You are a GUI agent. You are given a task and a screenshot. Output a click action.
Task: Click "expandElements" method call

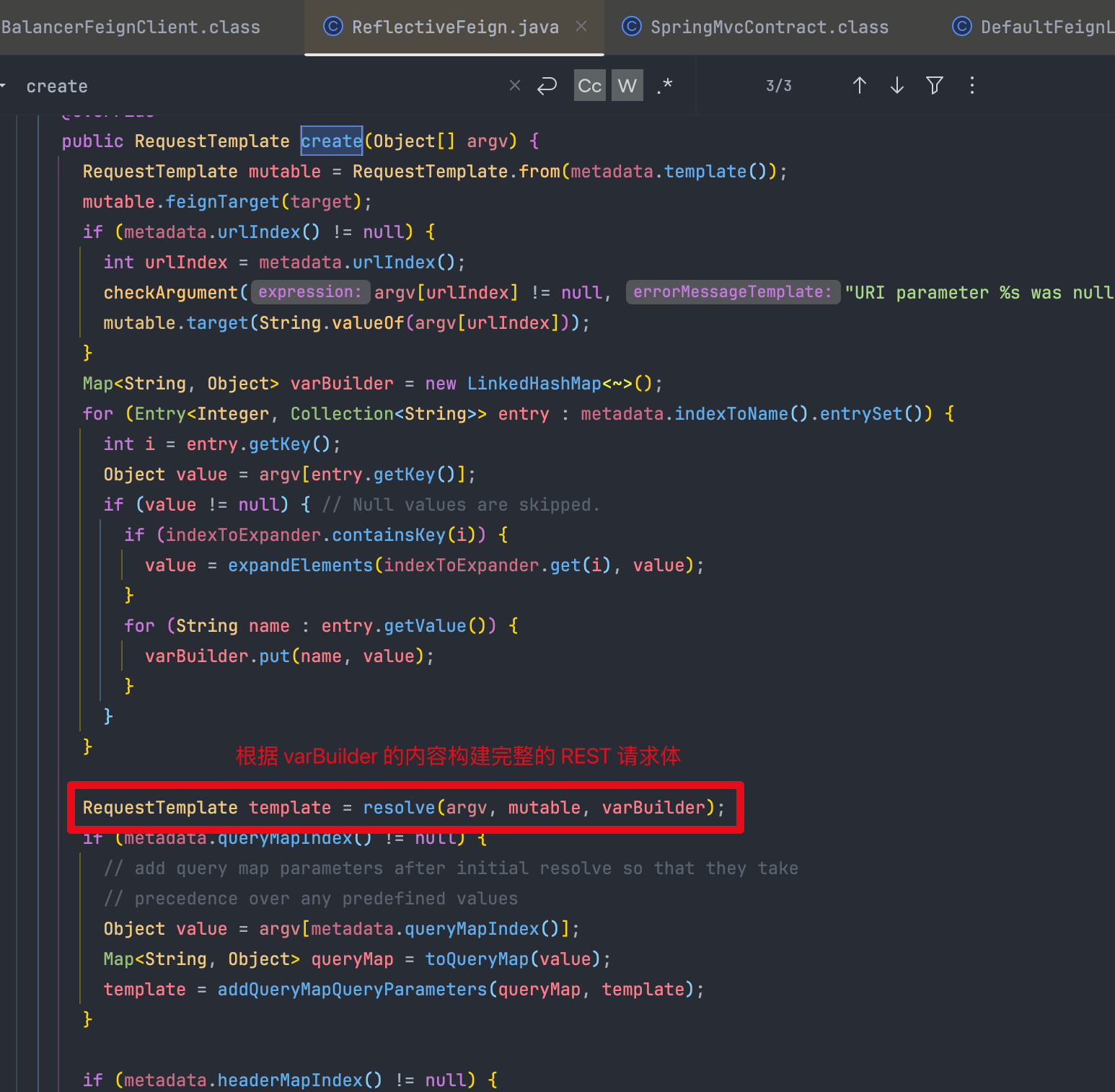300,565
